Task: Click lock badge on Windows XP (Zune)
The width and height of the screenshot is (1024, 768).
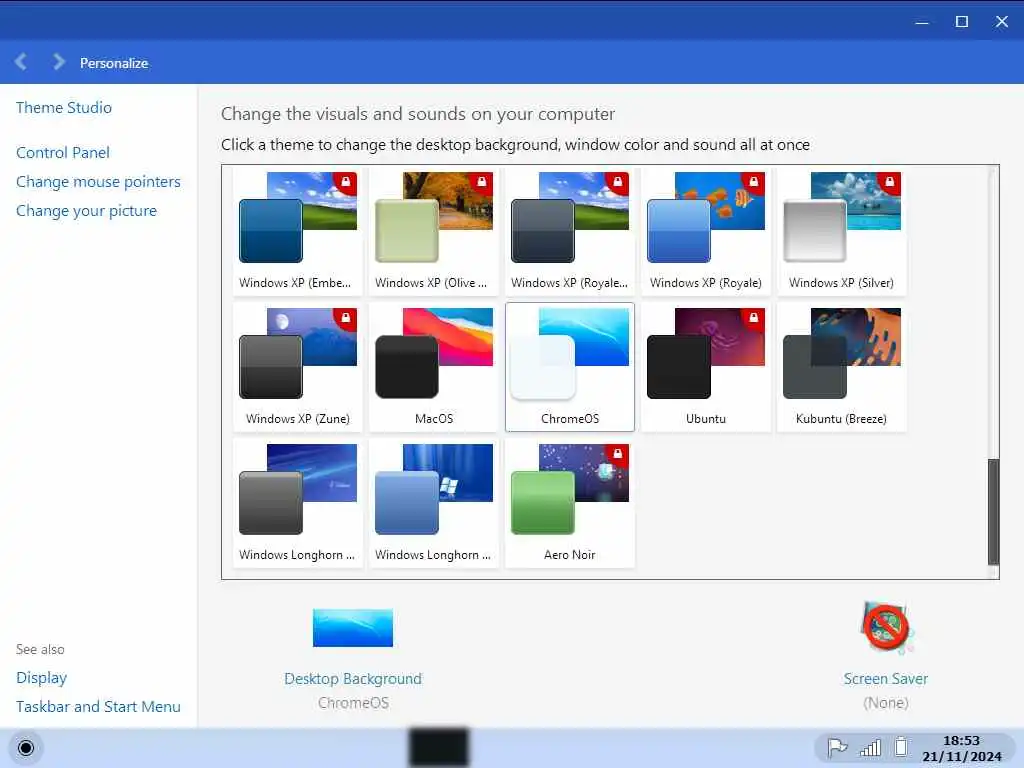Action: (x=345, y=319)
